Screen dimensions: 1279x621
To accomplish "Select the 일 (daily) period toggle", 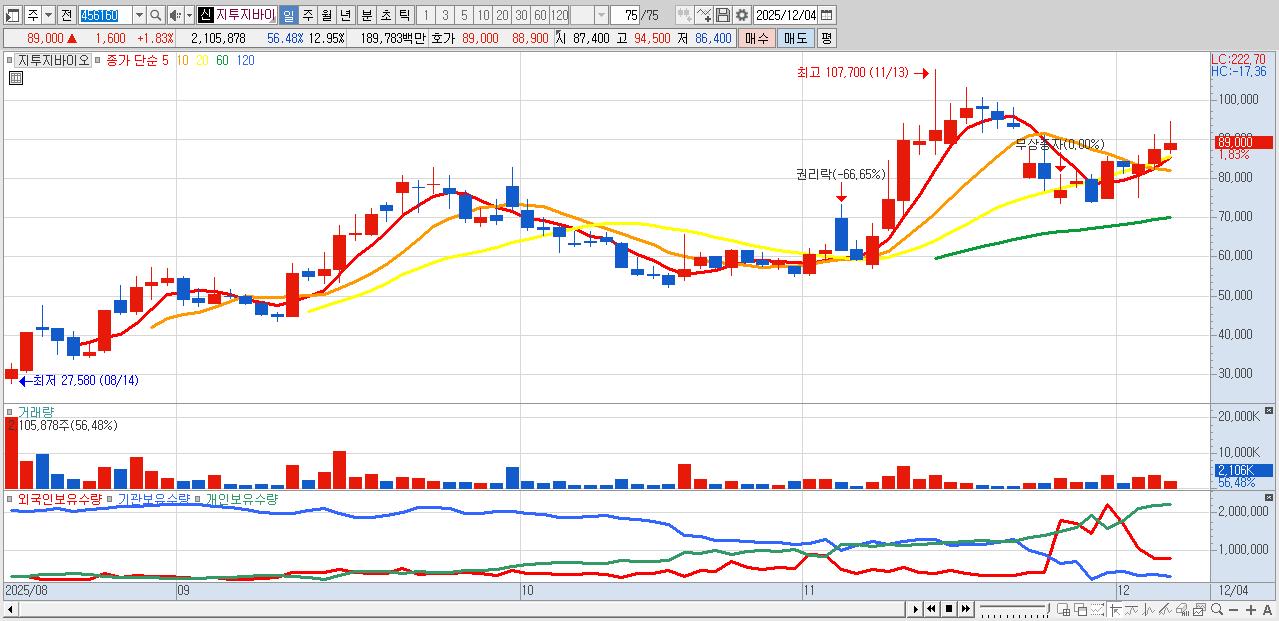I will 288,15.
